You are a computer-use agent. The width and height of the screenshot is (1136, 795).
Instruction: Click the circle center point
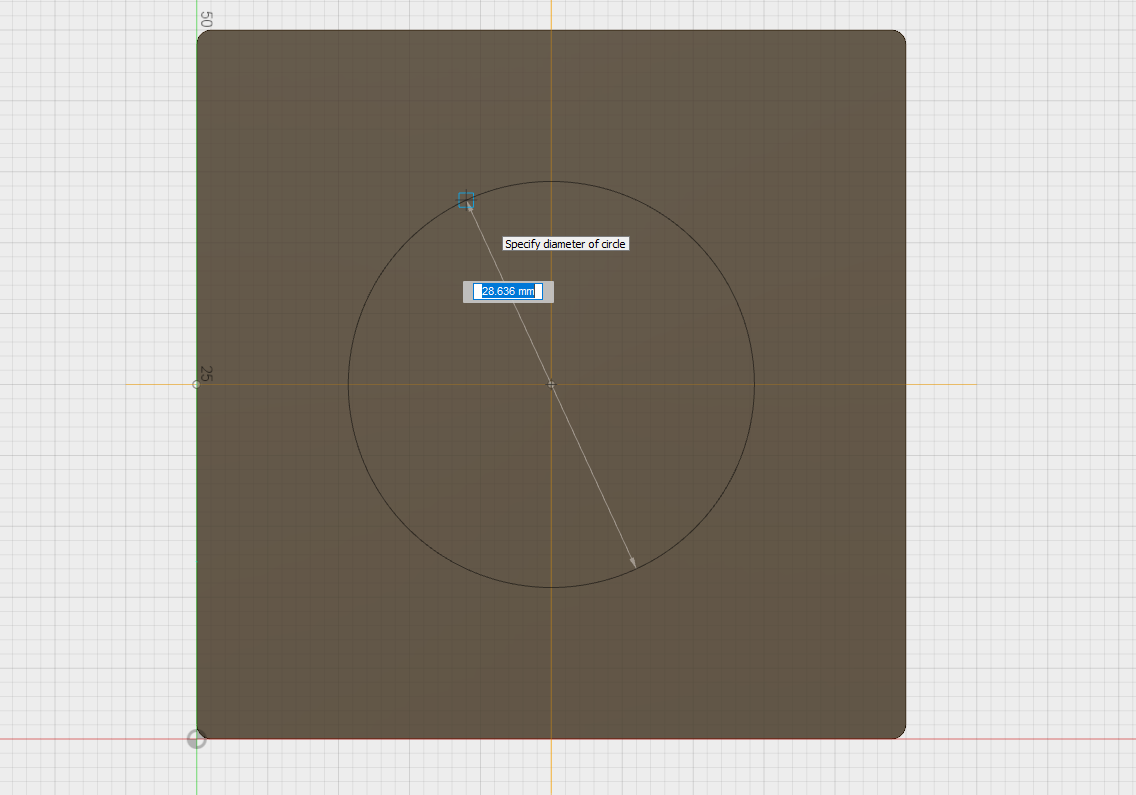tap(551, 384)
